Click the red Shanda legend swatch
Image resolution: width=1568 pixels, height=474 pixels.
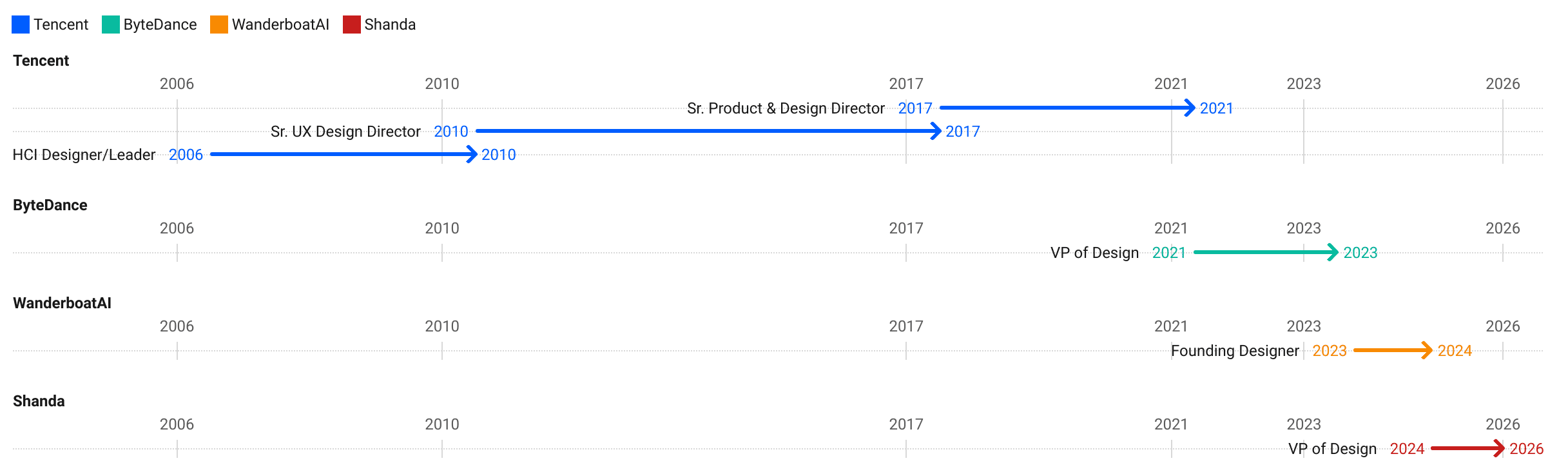352,25
